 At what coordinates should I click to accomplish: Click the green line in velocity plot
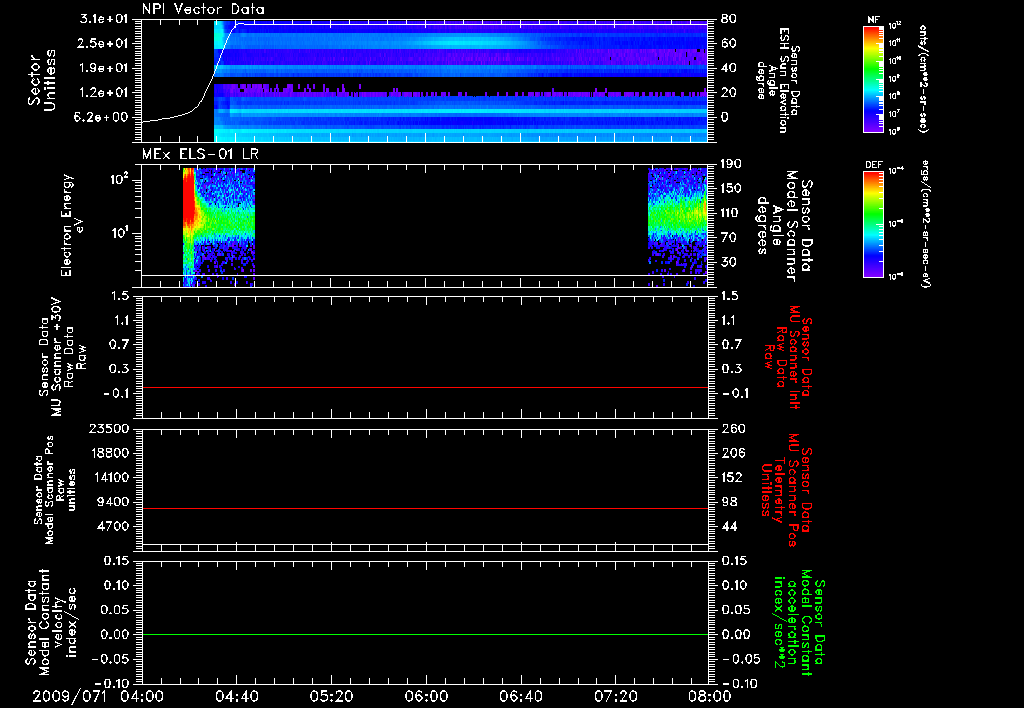point(425,635)
